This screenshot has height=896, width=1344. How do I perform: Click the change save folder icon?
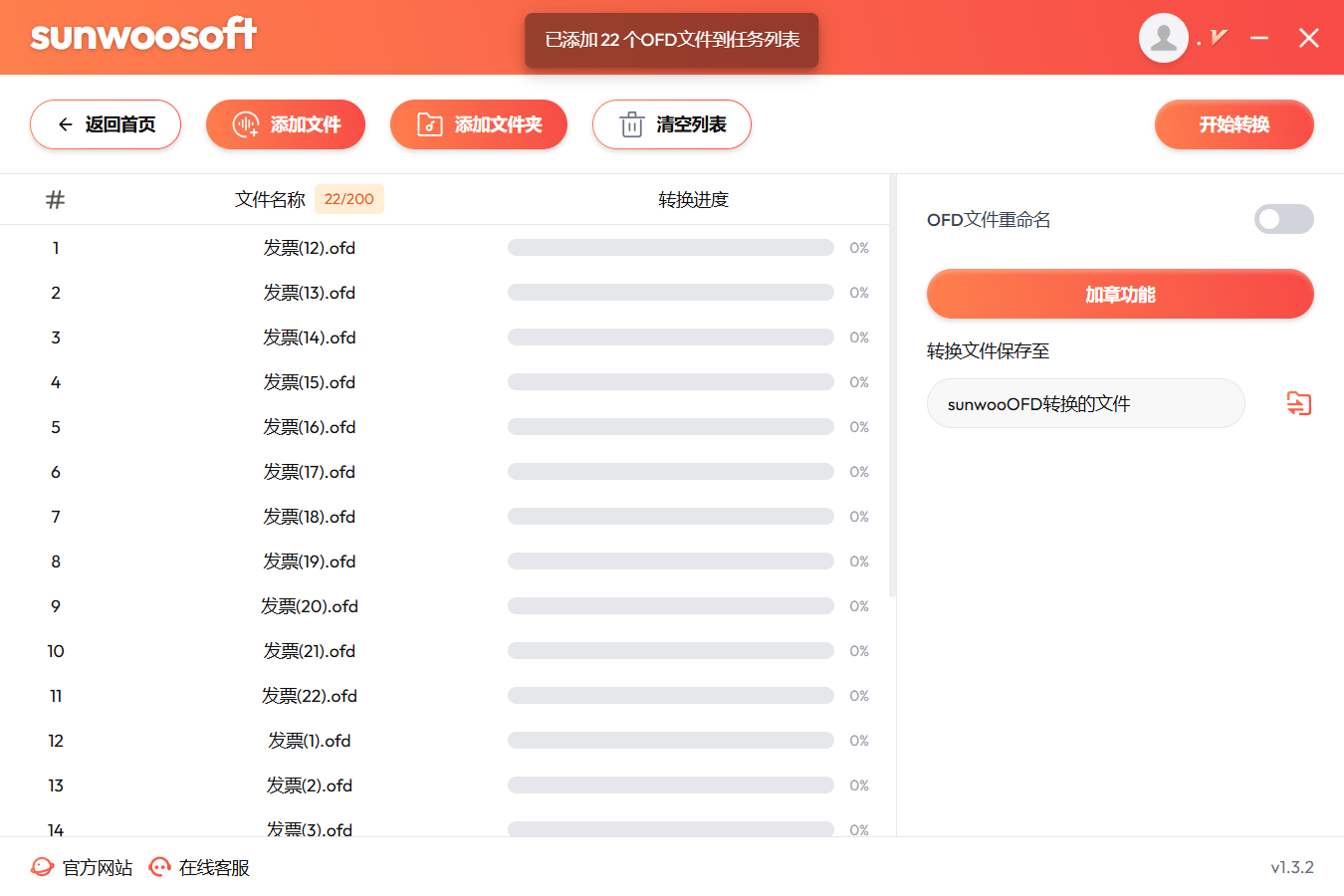(x=1298, y=403)
